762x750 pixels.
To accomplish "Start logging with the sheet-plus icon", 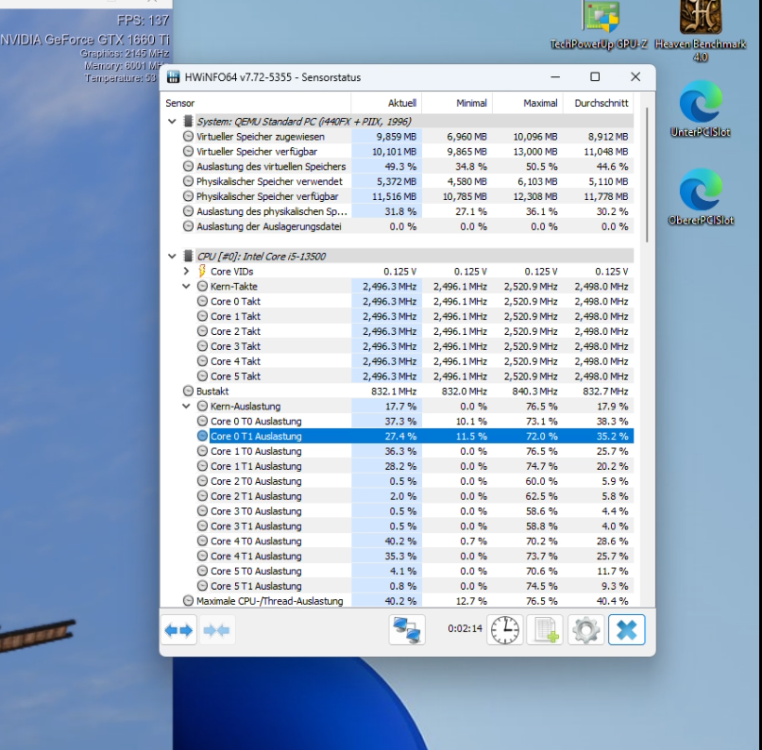I will click(x=545, y=630).
